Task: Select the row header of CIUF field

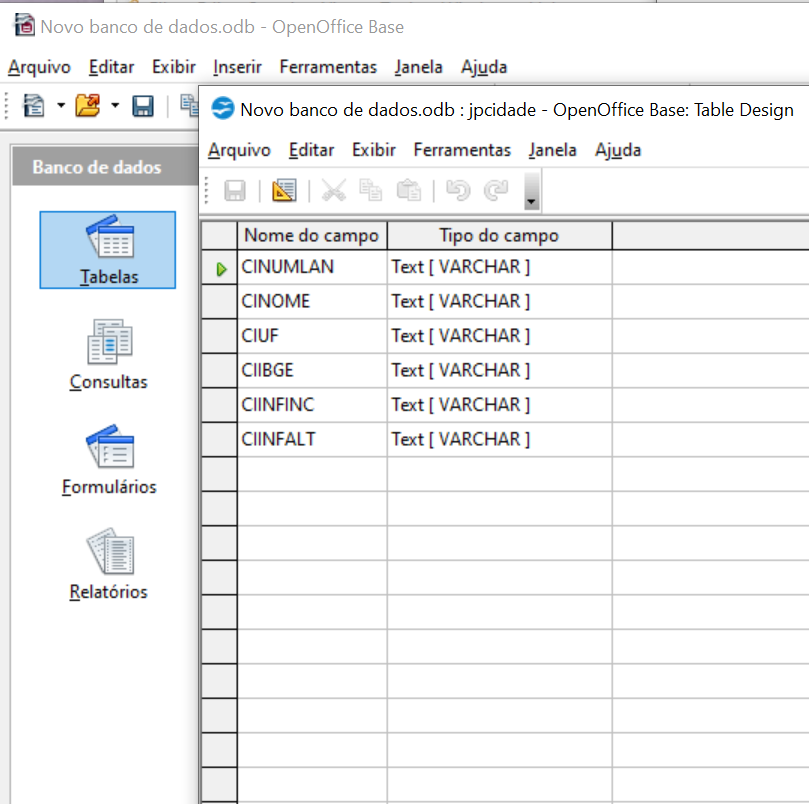Action: click(219, 336)
